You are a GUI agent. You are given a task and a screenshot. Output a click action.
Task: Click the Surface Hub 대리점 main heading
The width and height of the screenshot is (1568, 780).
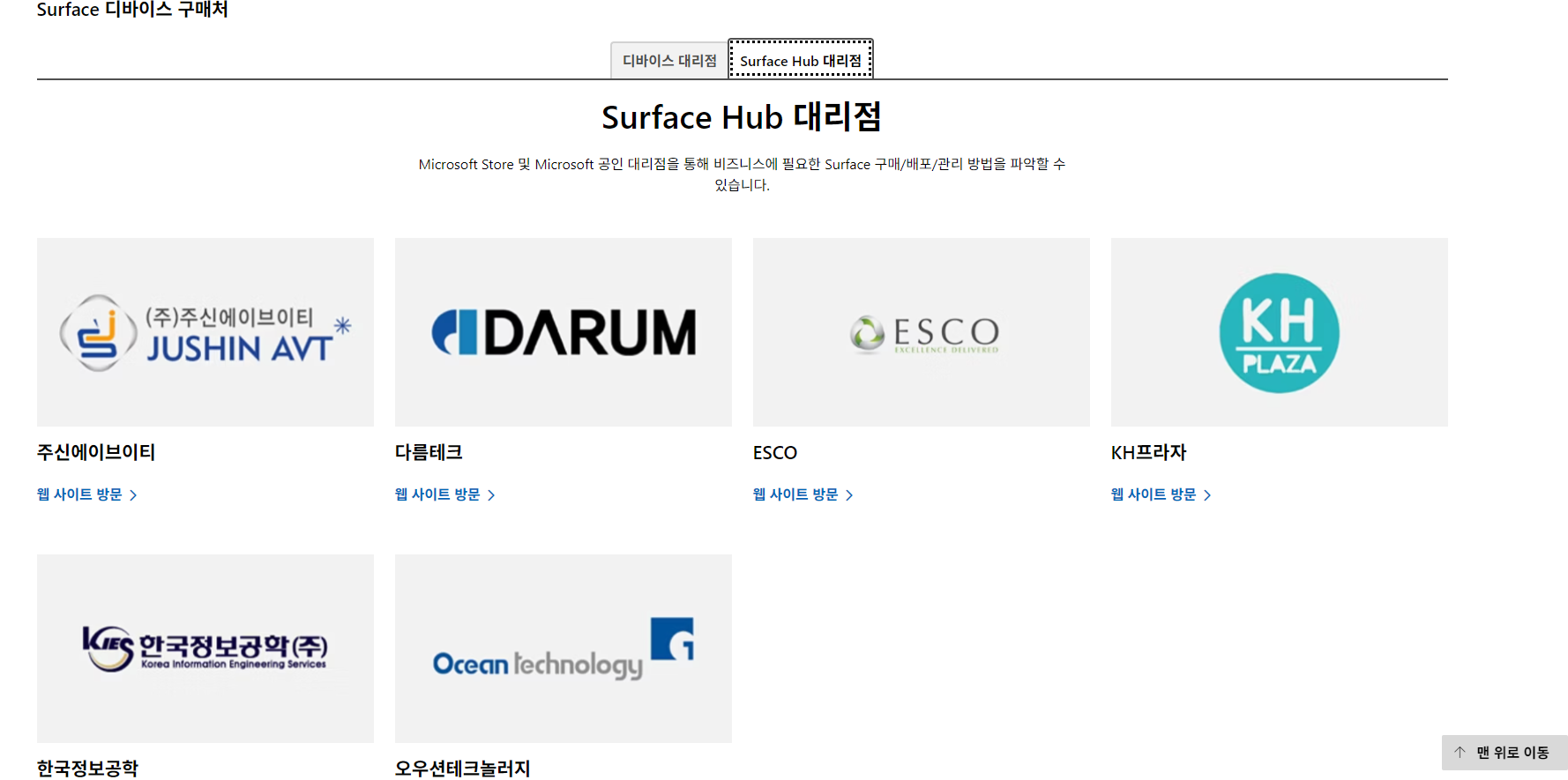[x=742, y=116]
